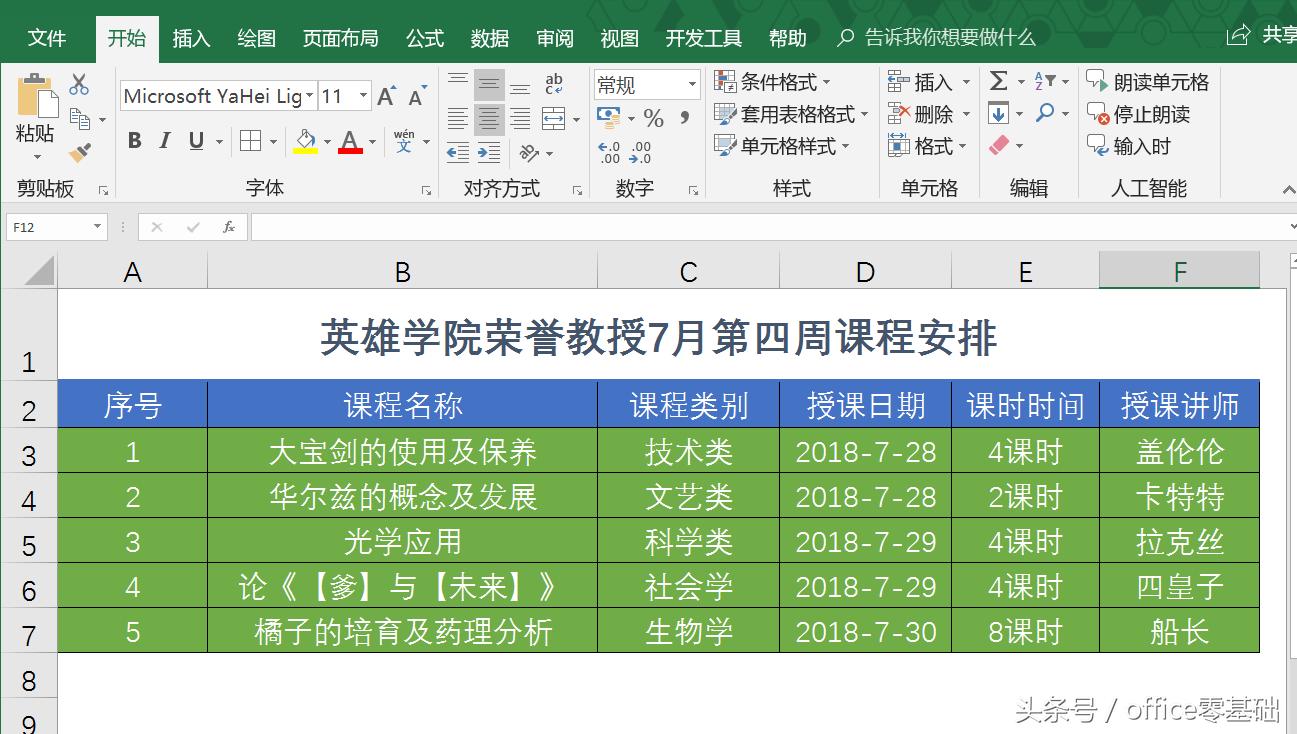Image resolution: width=1297 pixels, height=734 pixels.
Task: Switch to the 插入 ribbon tab
Action: tap(190, 38)
